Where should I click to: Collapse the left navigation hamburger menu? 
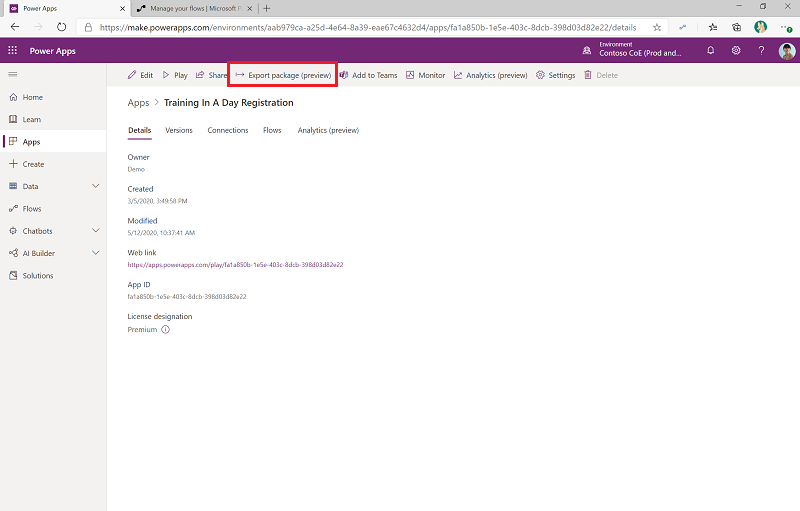pos(13,74)
